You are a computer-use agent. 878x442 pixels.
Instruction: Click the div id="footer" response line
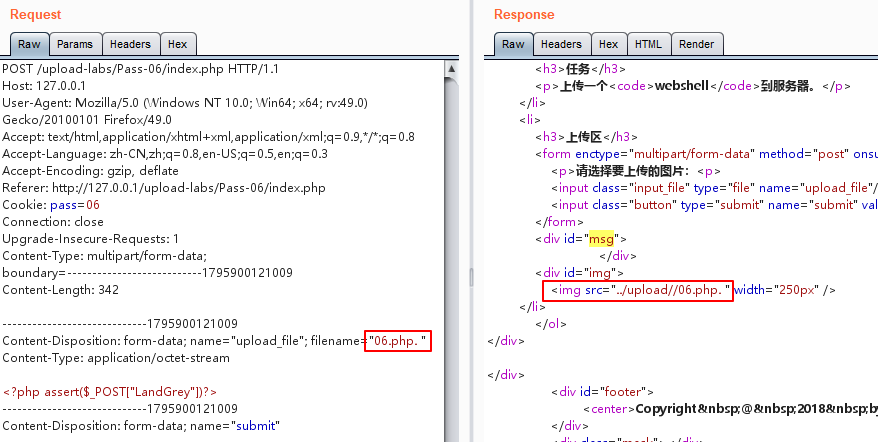click(603, 392)
